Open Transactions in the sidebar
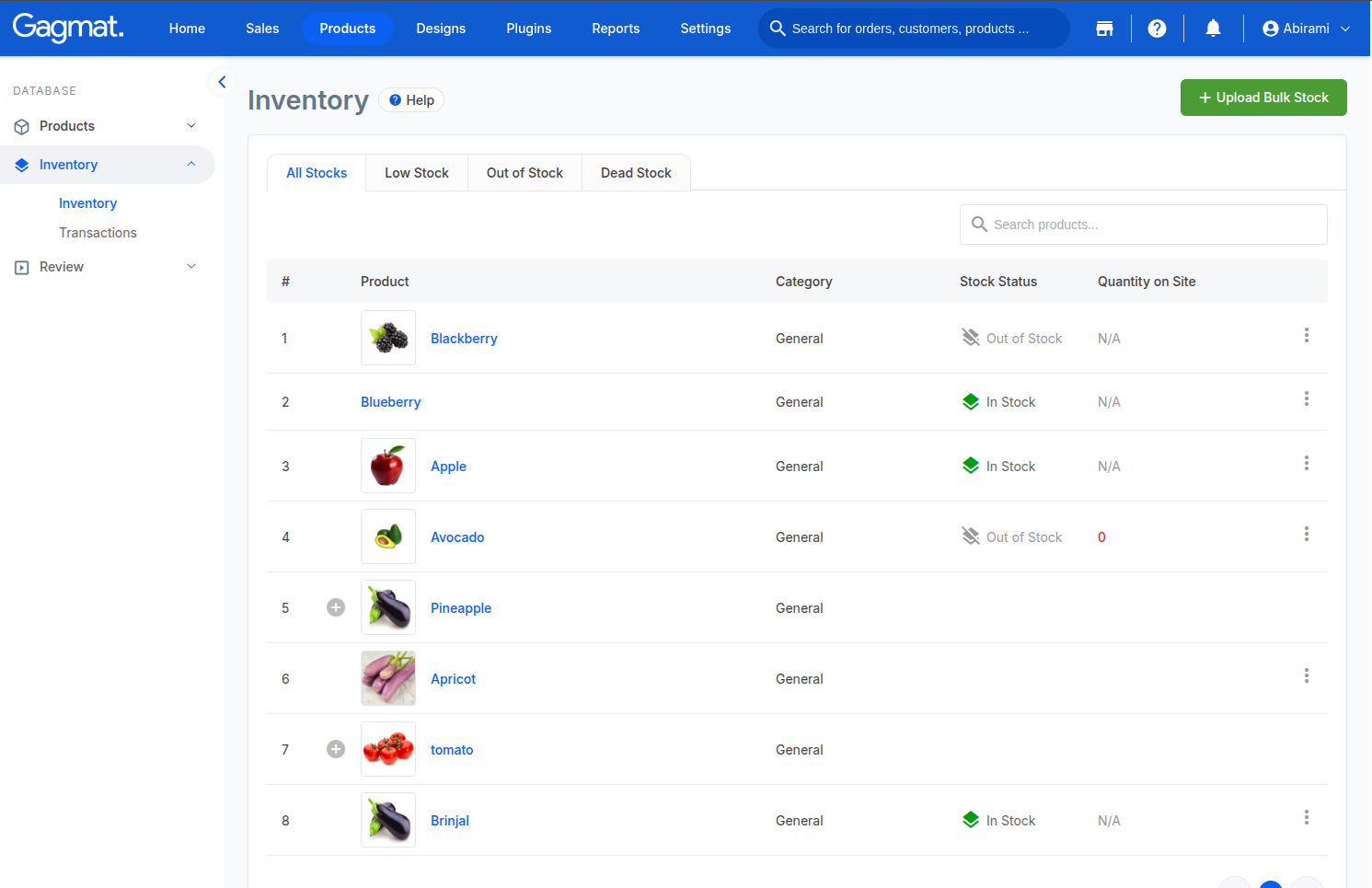Viewport: 1372px width, 888px height. (98, 233)
